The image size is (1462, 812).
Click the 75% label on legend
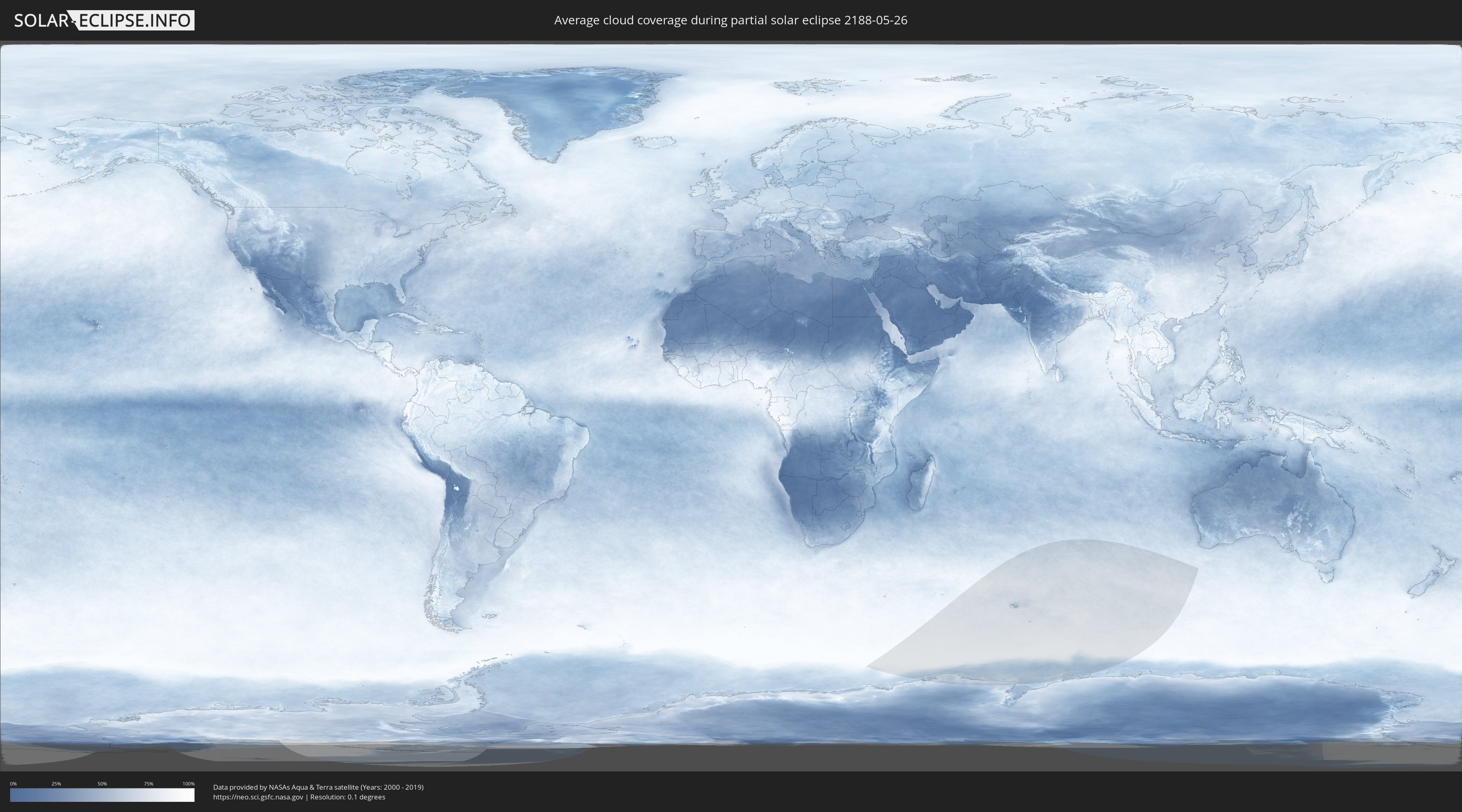148,784
